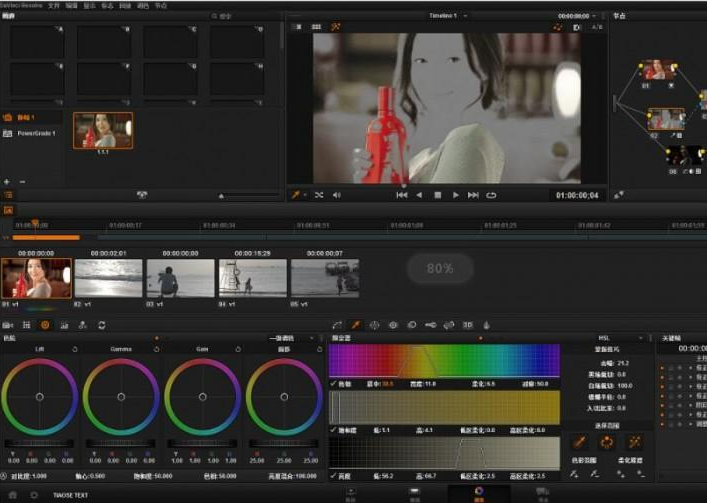Open the second menu bar item

tap(54, 5)
